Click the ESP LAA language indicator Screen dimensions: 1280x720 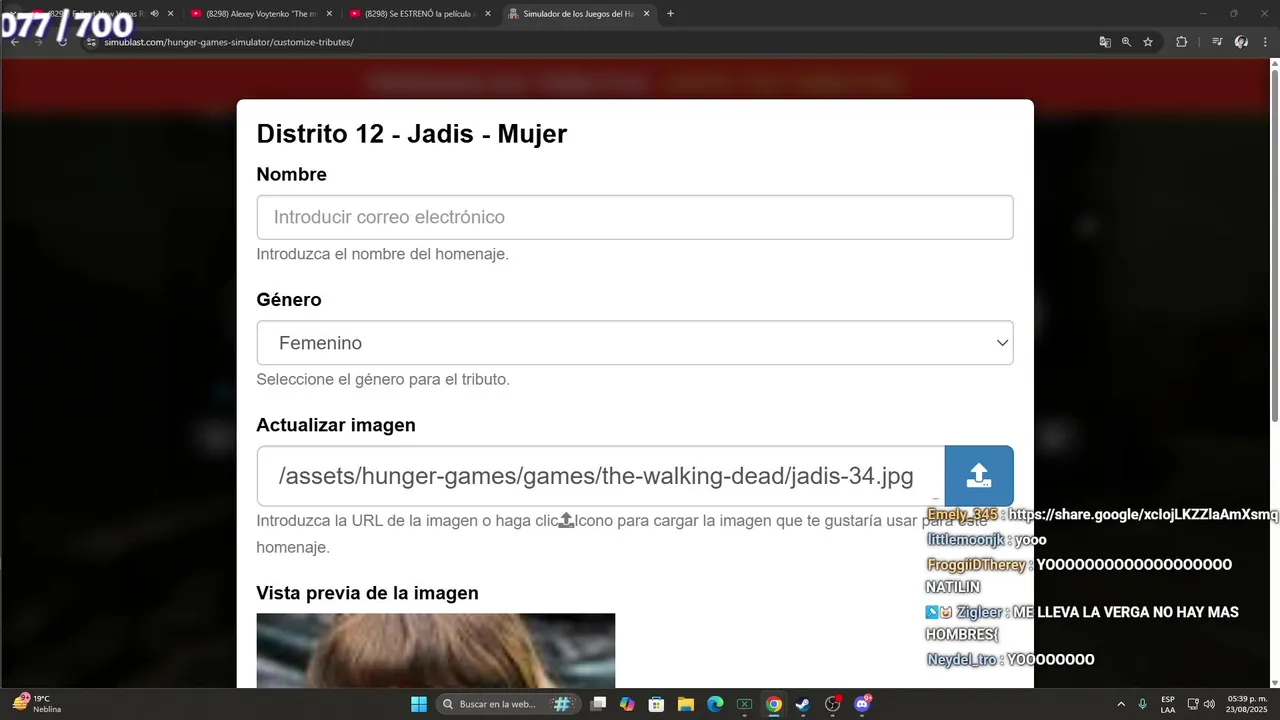(x=1168, y=704)
